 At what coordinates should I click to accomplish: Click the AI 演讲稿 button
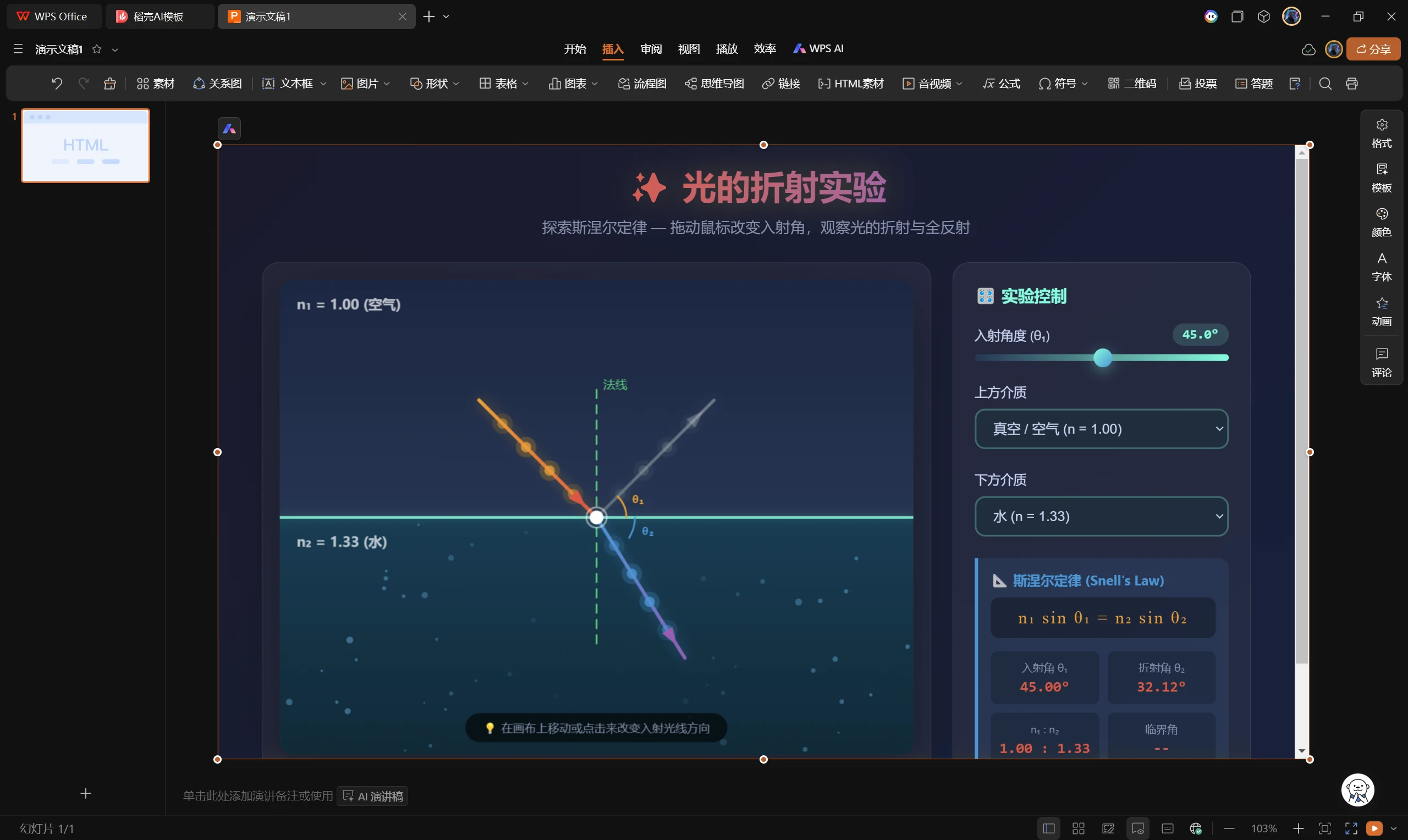coord(373,797)
